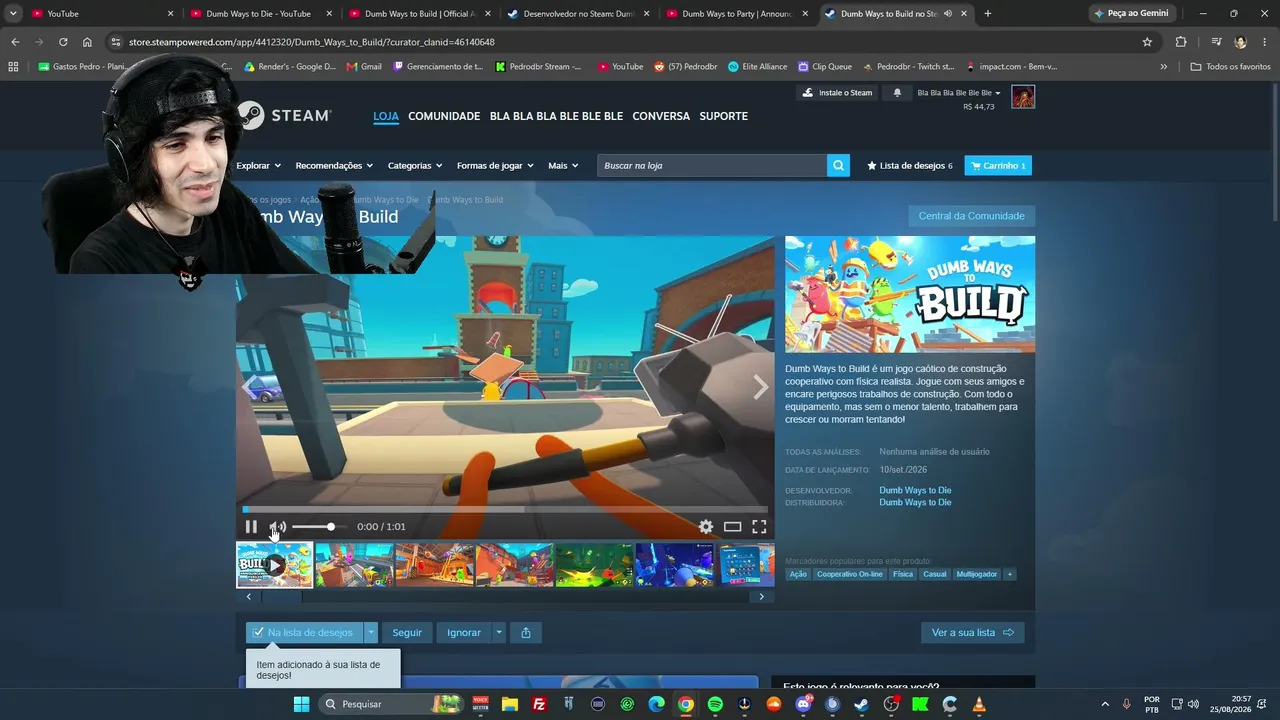Select the first trailer thumbnail

click(x=275, y=565)
